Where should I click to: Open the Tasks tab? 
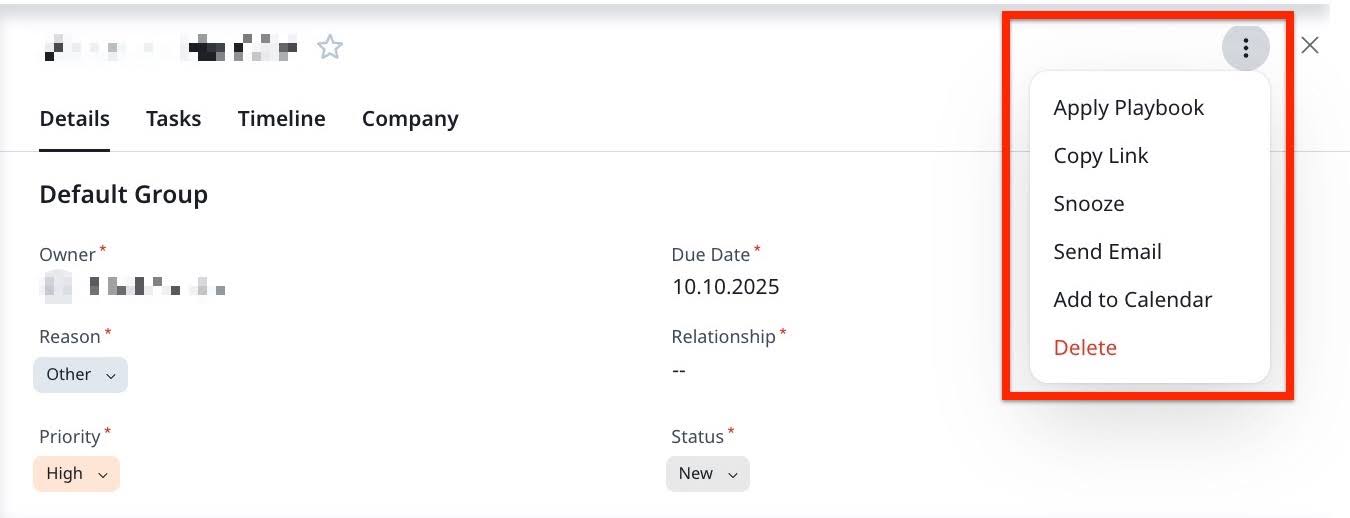click(x=173, y=119)
